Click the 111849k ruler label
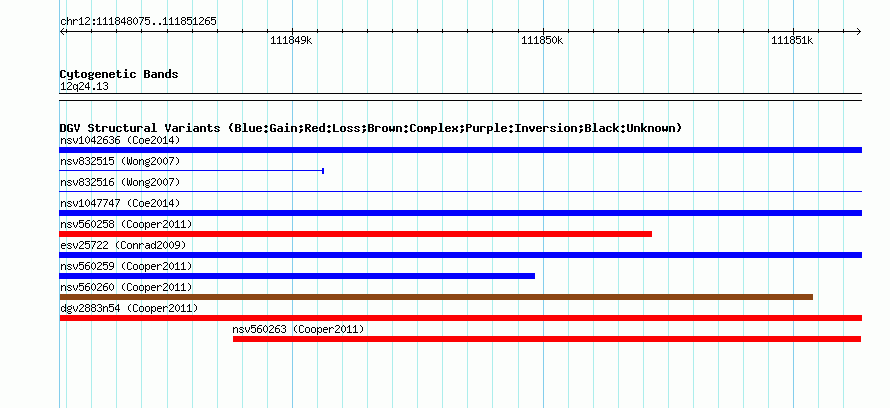The height and width of the screenshot is (408, 890). (291, 40)
